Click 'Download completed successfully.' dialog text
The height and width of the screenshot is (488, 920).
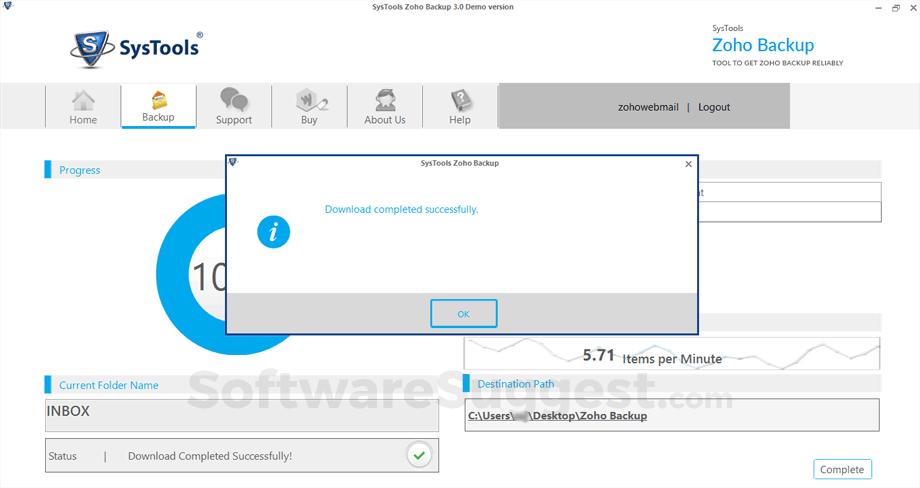pos(402,209)
